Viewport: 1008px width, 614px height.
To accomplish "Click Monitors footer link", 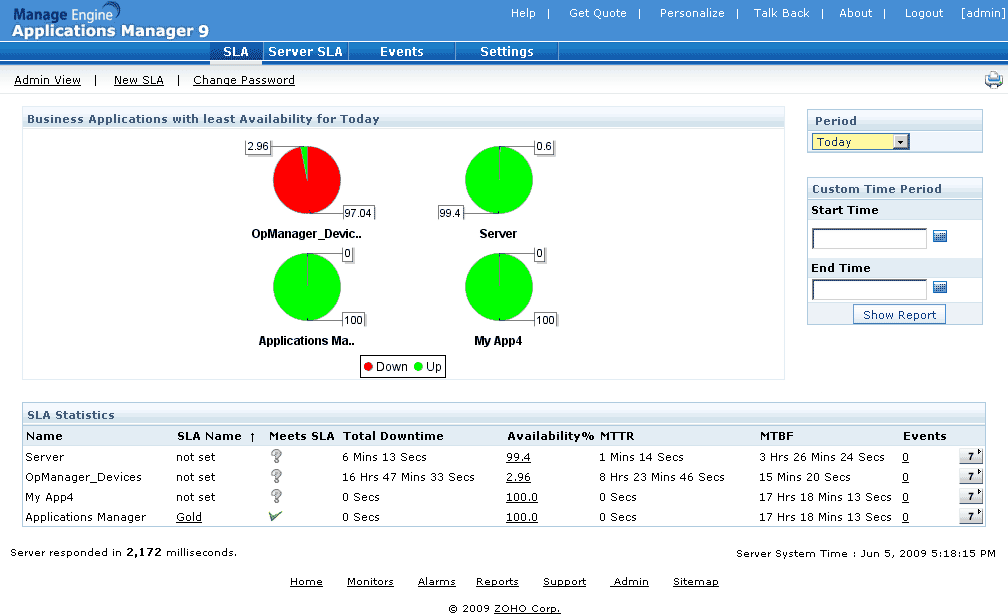I will 370,581.
